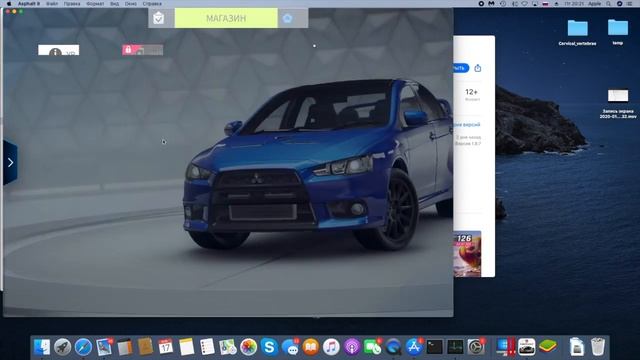Open the Справка menu

[x=152, y=4]
